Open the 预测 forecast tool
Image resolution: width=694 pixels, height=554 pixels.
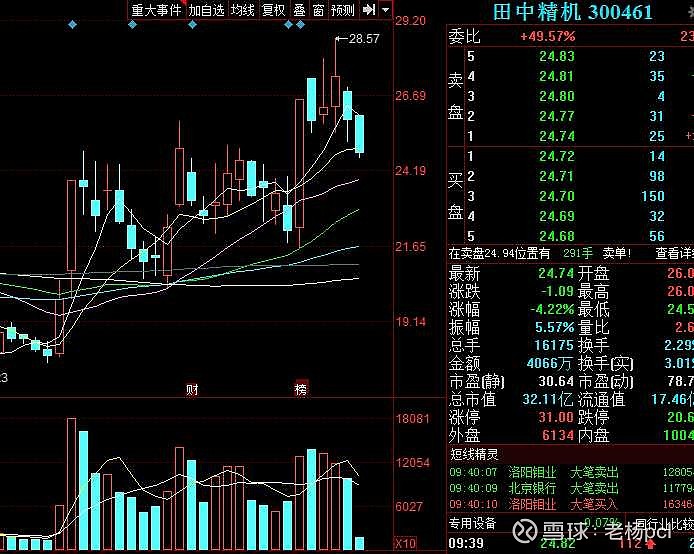click(343, 10)
